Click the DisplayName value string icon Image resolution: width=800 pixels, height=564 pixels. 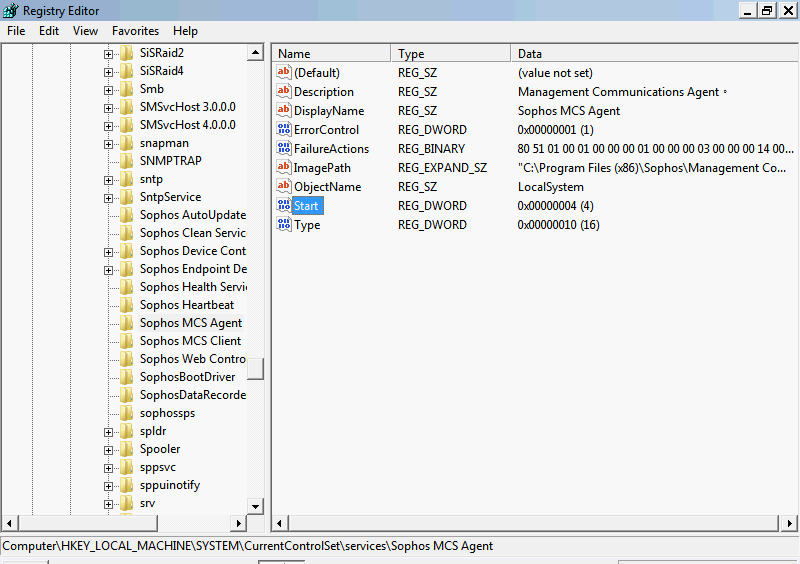tap(284, 110)
